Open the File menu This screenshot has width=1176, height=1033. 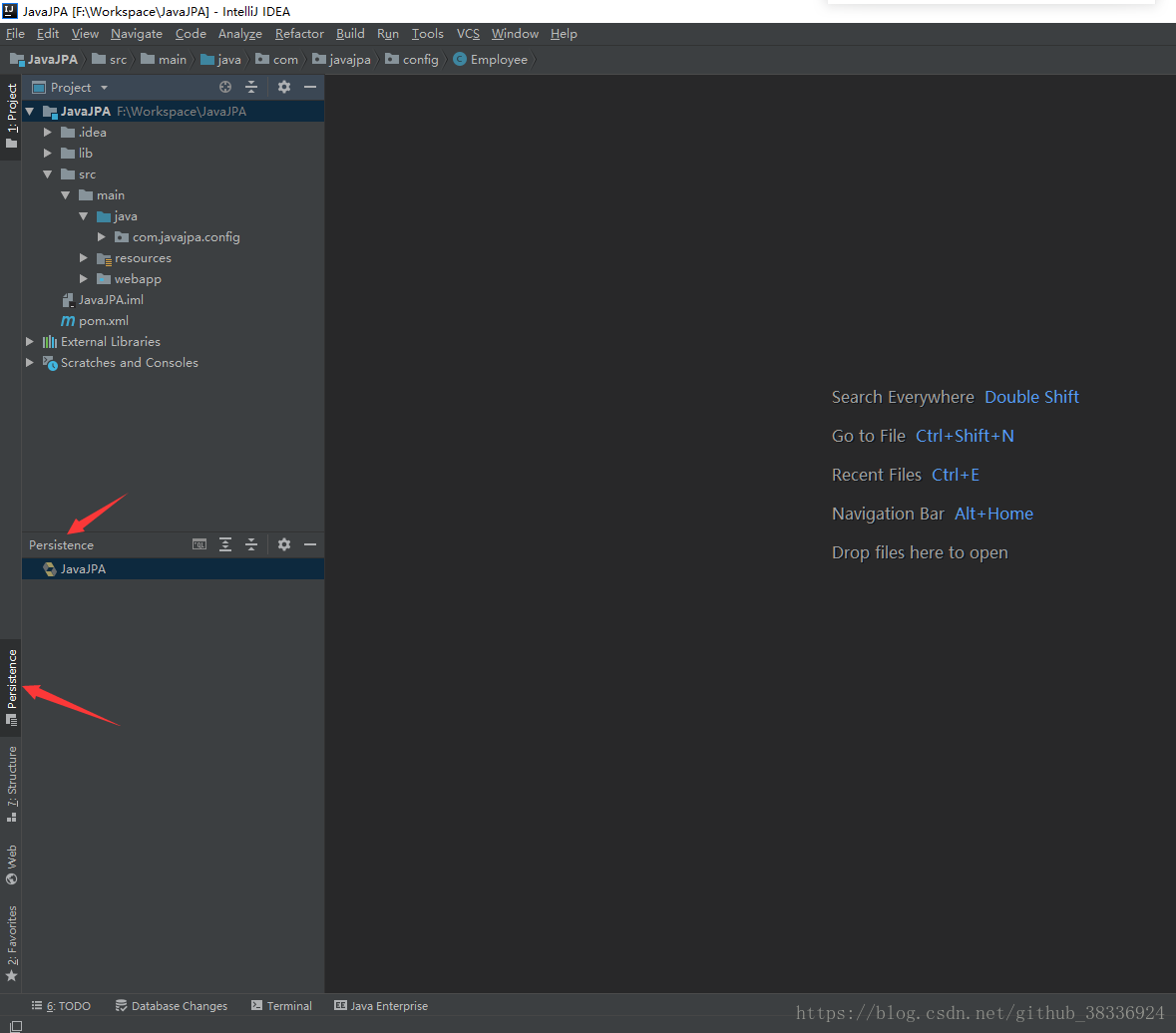coord(15,34)
